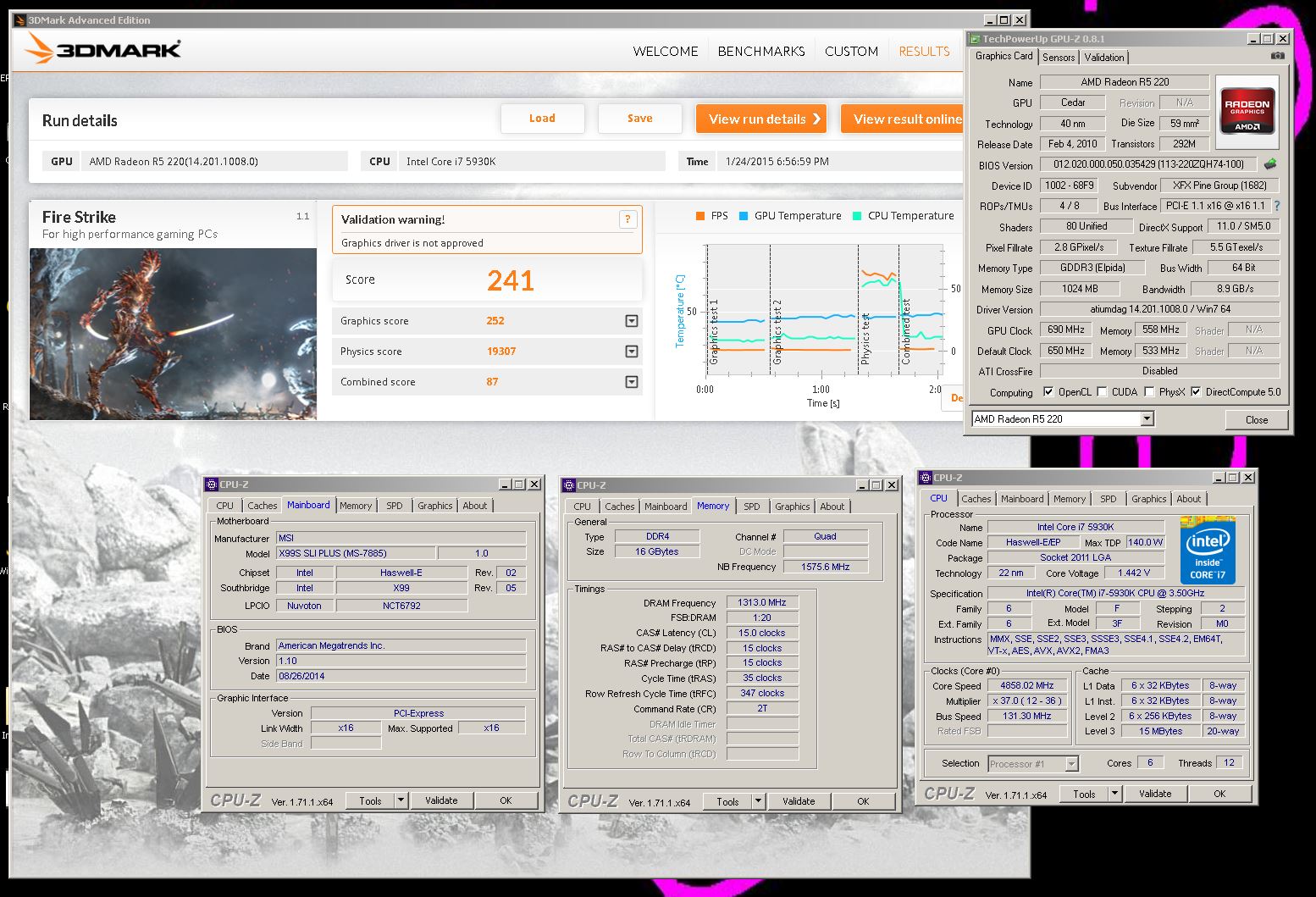Click the 3DMark Advanced Edition title bar icon

pos(21,19)
